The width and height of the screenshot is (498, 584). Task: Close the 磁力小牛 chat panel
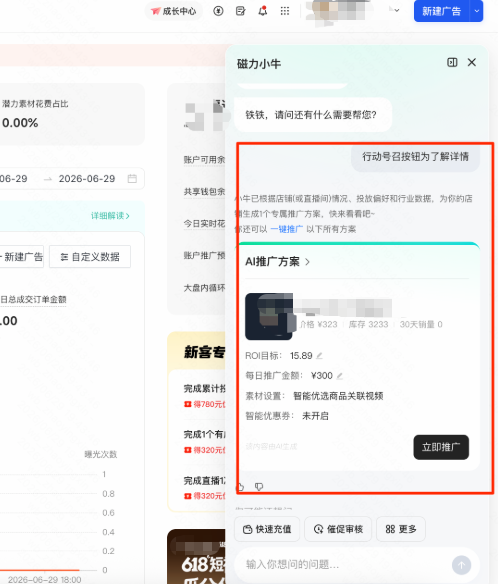[472, 62]
